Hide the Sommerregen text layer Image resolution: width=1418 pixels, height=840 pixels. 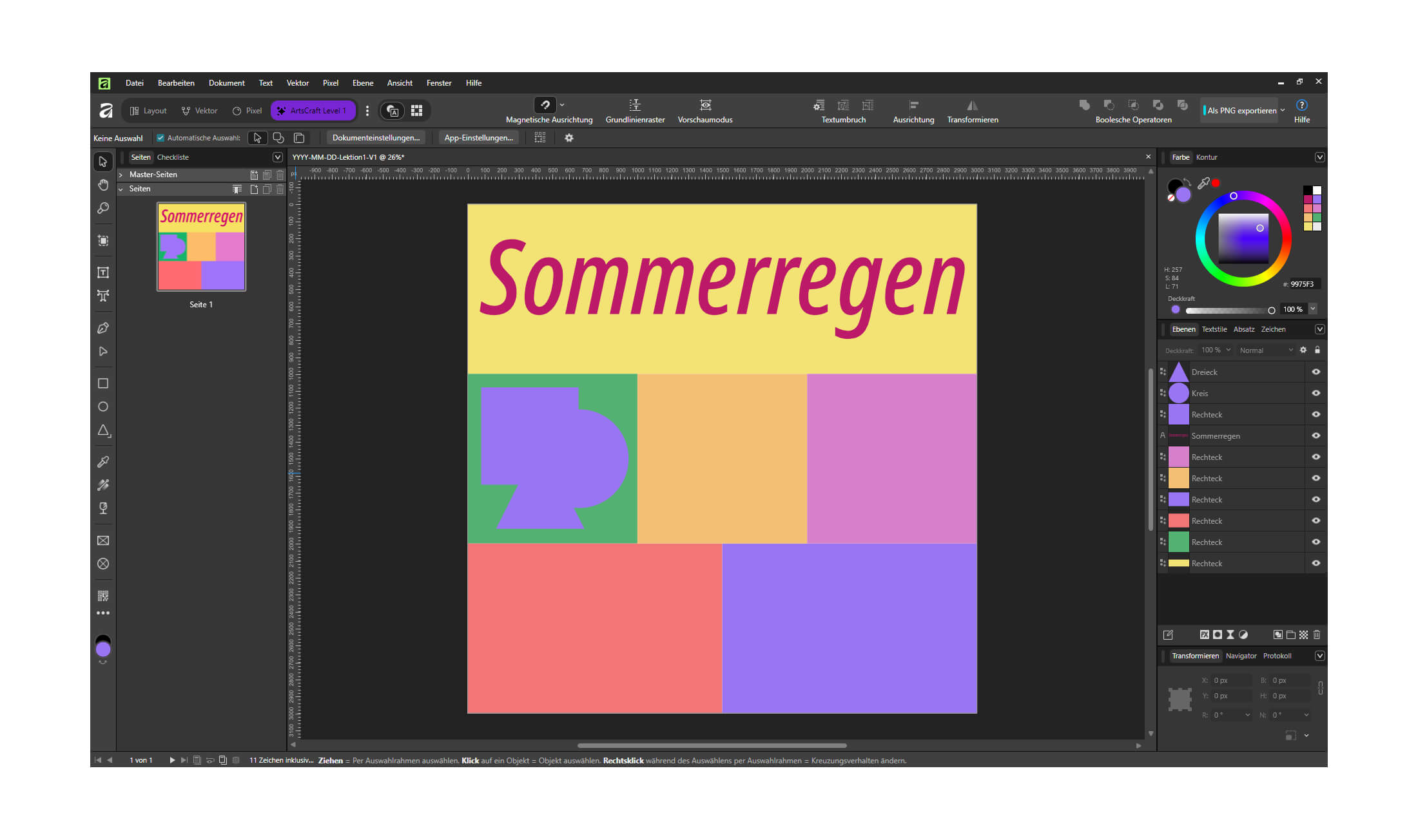(x=1316, y=435)
